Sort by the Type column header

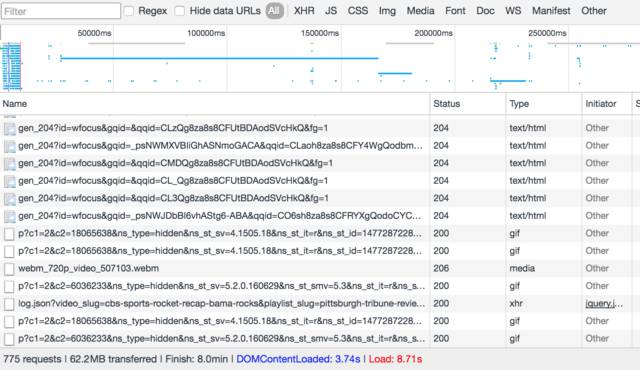[519, 104]
